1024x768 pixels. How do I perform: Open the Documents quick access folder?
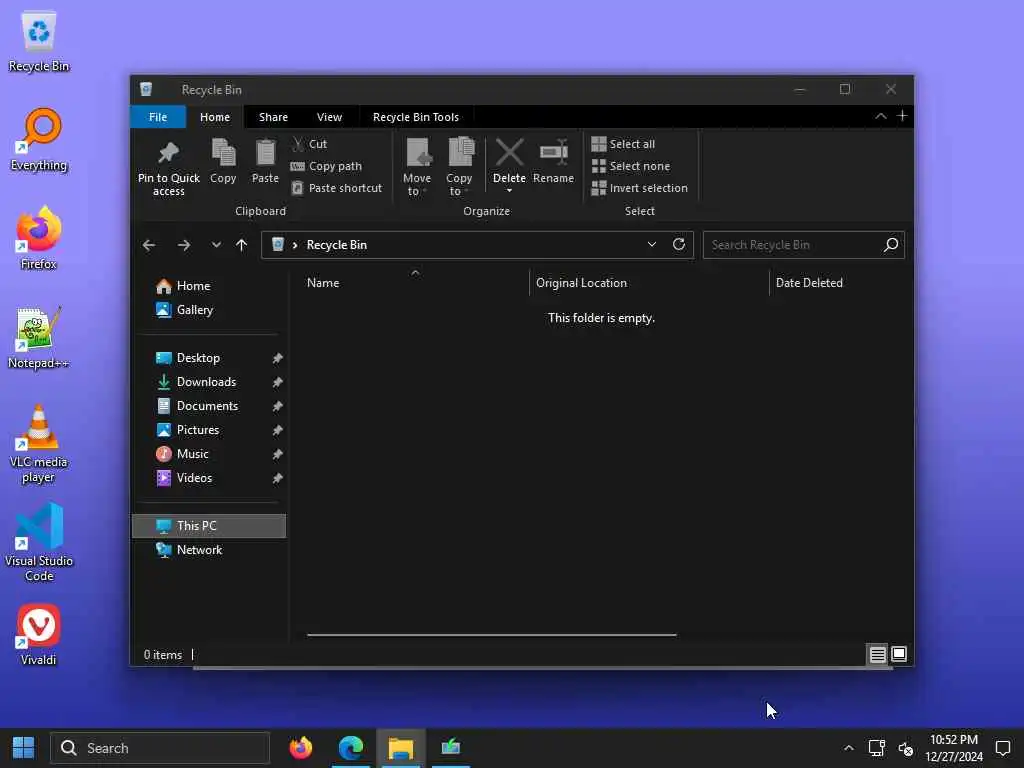pyautogui.click(x=209, y=406)
